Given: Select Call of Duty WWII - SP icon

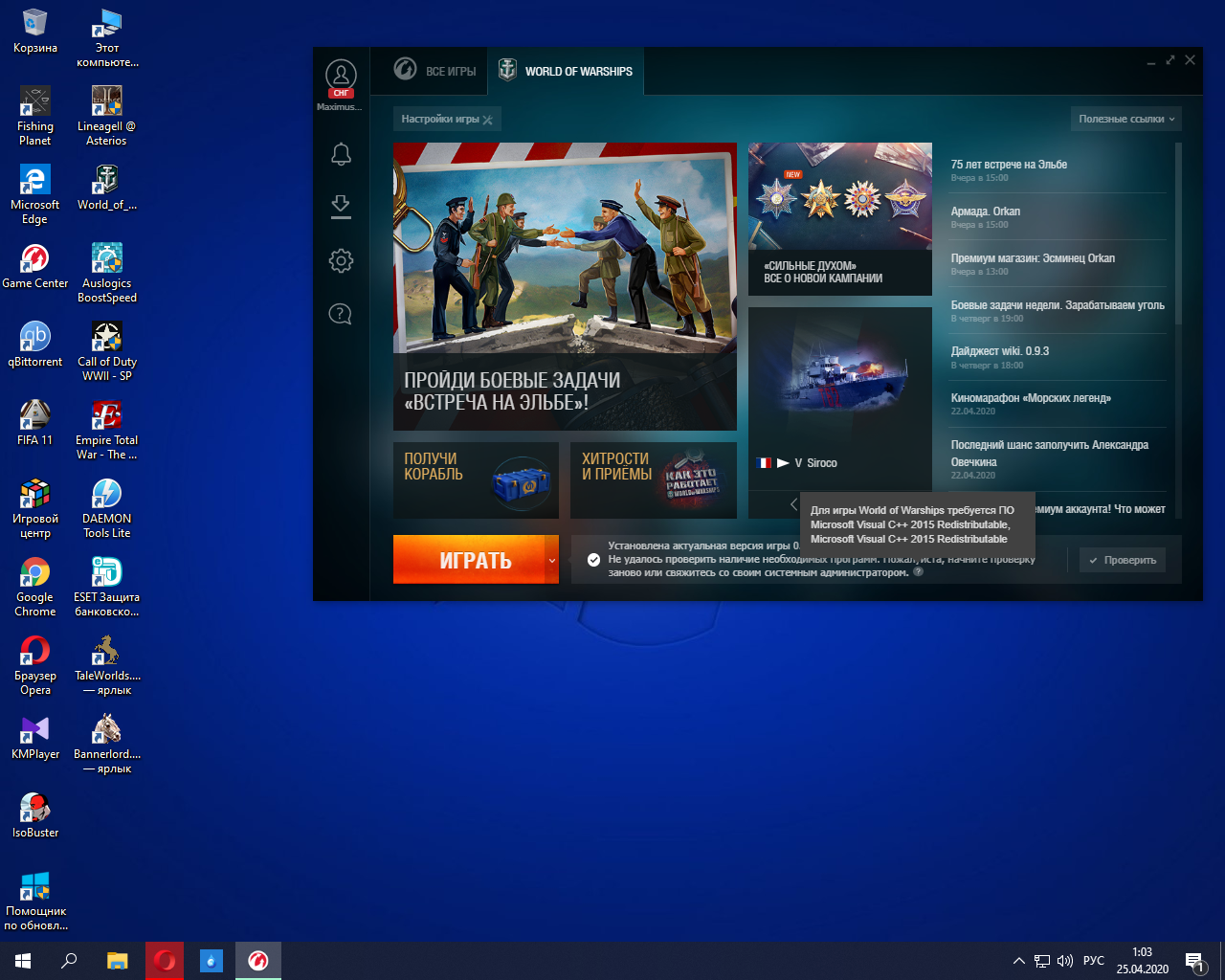Looking at the screenshot, I should pyautogui.click(x=107, y=351).
